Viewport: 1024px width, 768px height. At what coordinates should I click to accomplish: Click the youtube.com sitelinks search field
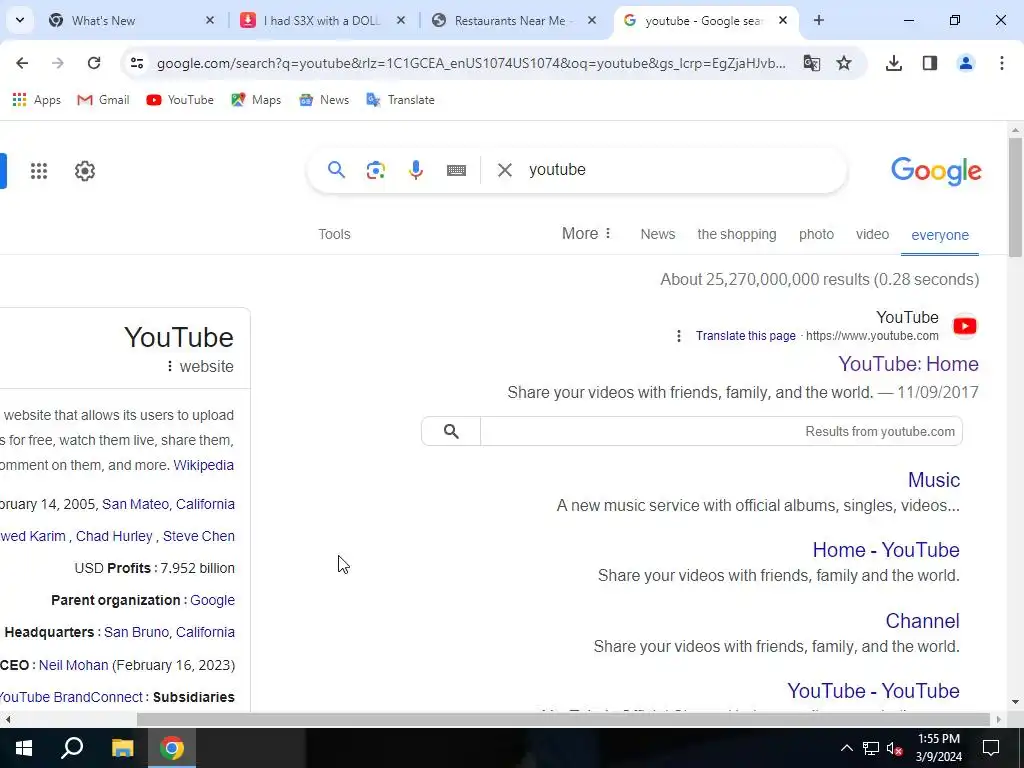721,431
